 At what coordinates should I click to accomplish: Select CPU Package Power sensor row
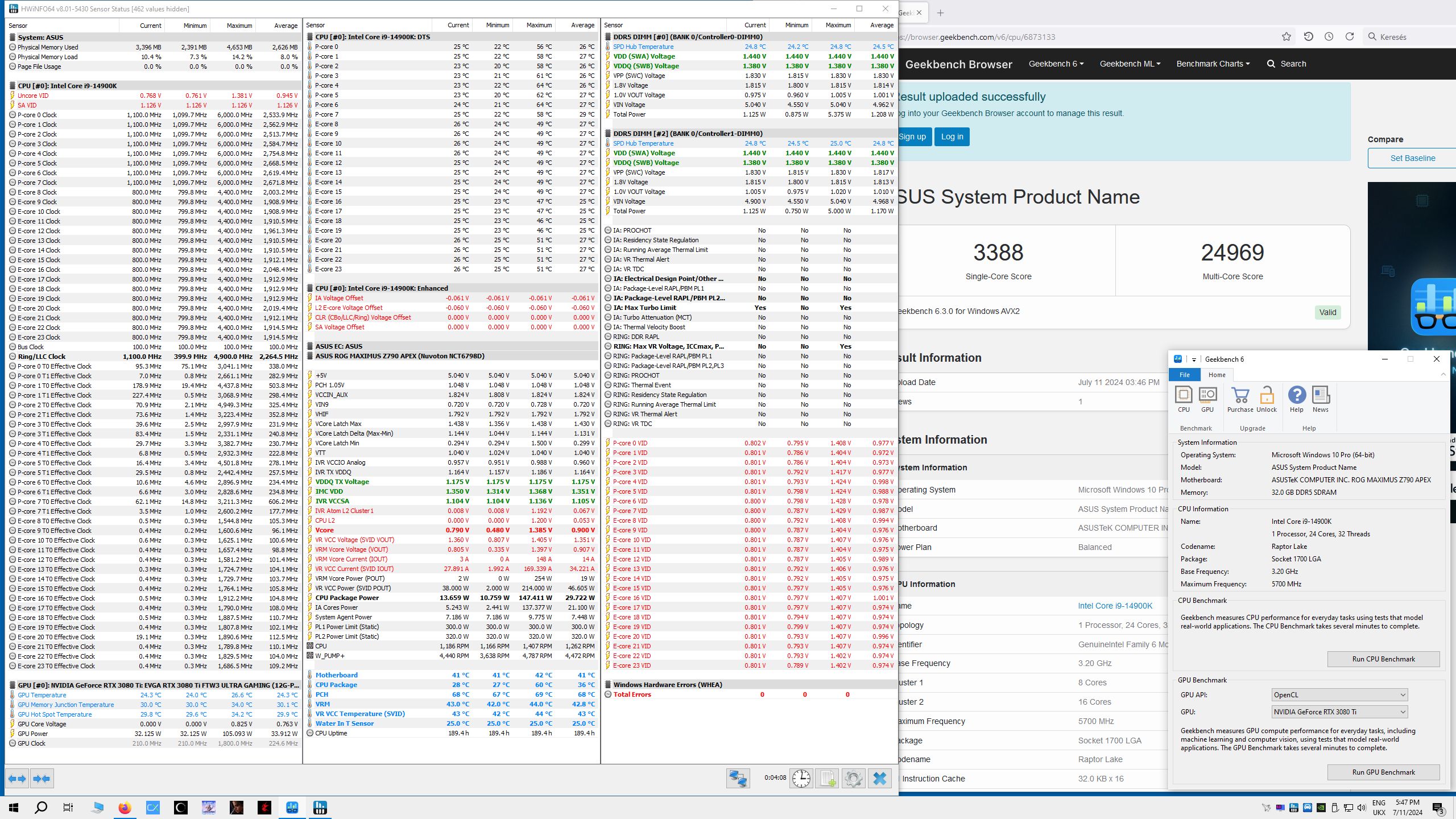[452, 598]
